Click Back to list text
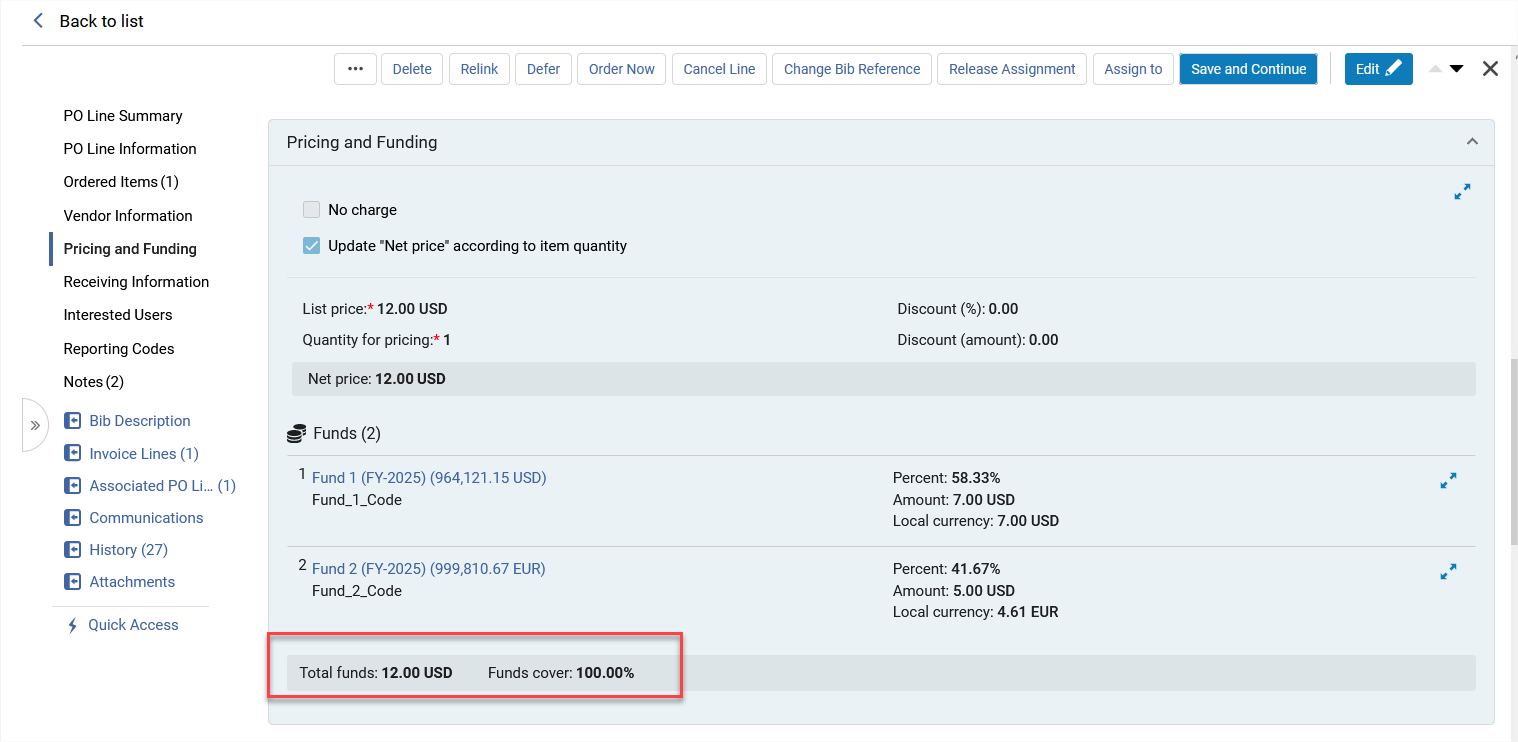 pyautogui.click(x=102, y=21)
